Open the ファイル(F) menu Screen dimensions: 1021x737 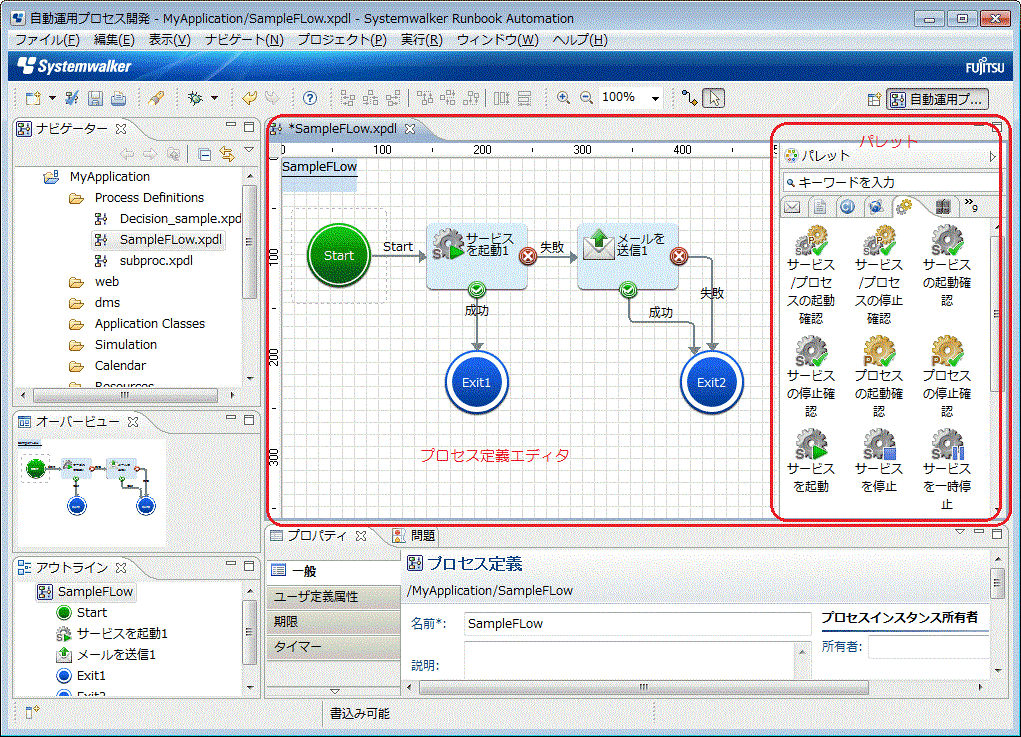[x=48, y=40]
